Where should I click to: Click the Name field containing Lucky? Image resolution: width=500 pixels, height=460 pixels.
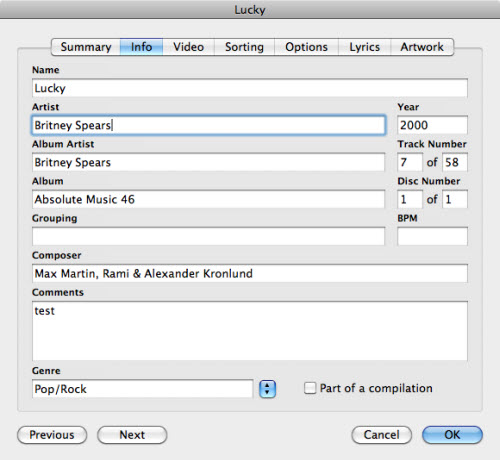click(x=250, y=88)
